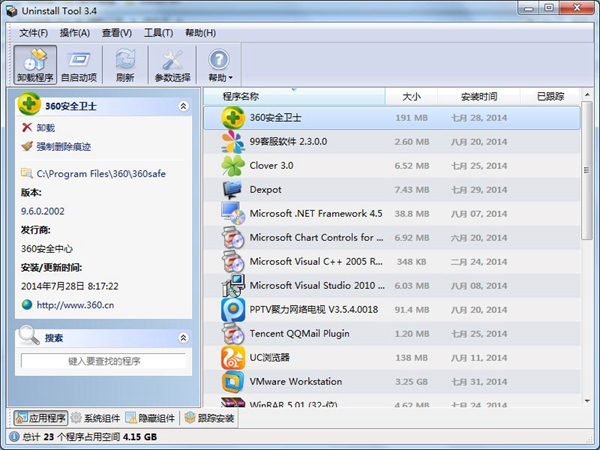Select the PPTV聚力网络电视 icon
600x450 pixels.
(x=233, y=310)
